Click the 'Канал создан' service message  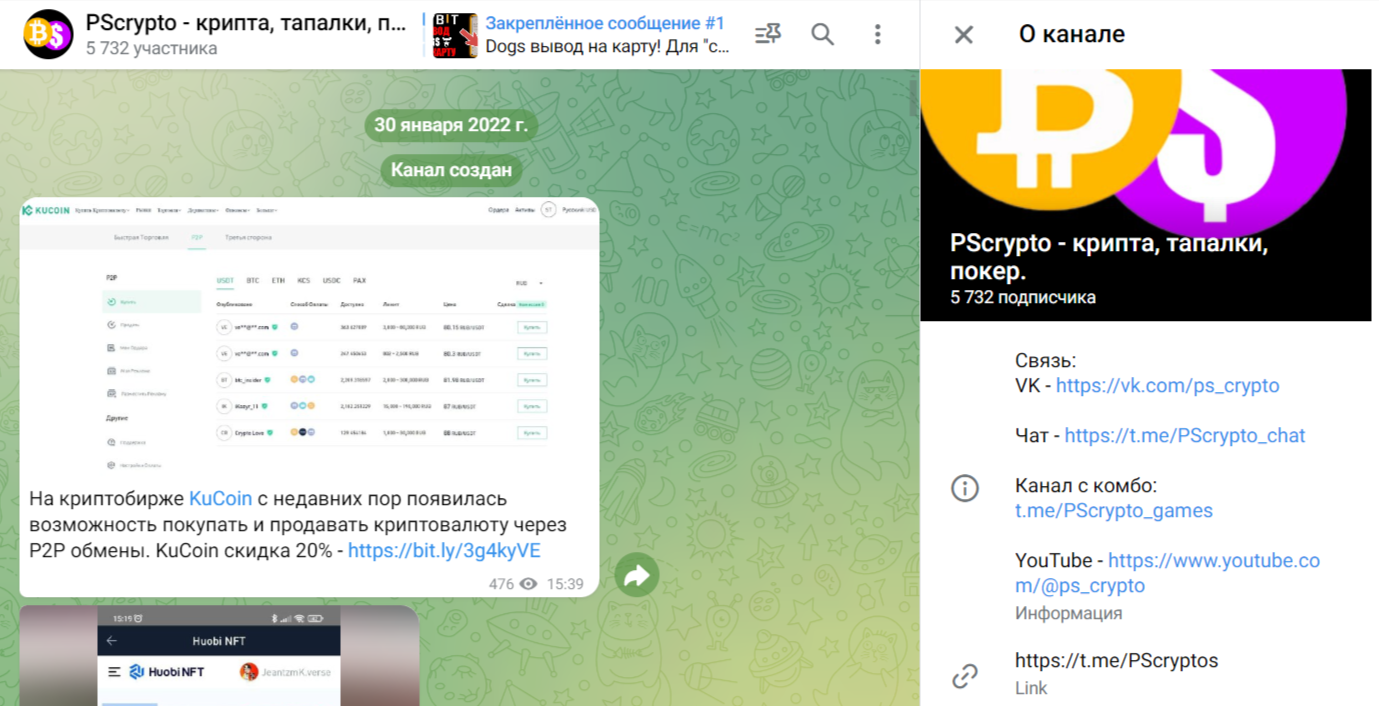click(x=451, y=170)
